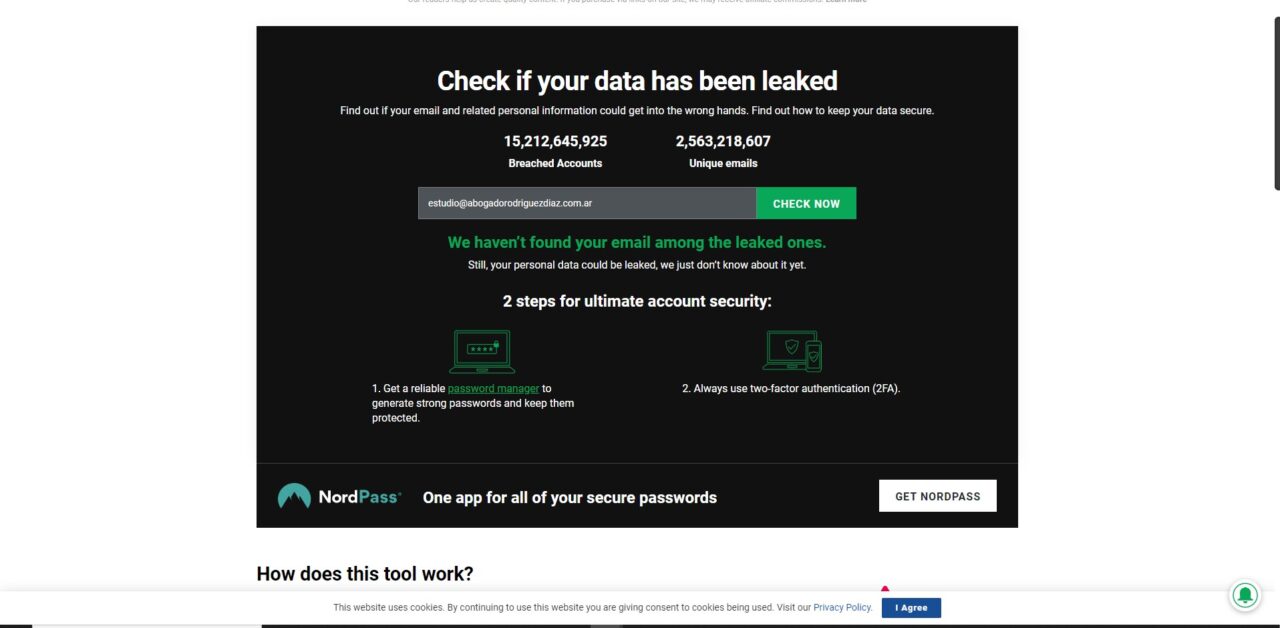Click the NordPass mountain logo
The height and width of the screenshot is (628, 1280).
click(x=294, y=496)
